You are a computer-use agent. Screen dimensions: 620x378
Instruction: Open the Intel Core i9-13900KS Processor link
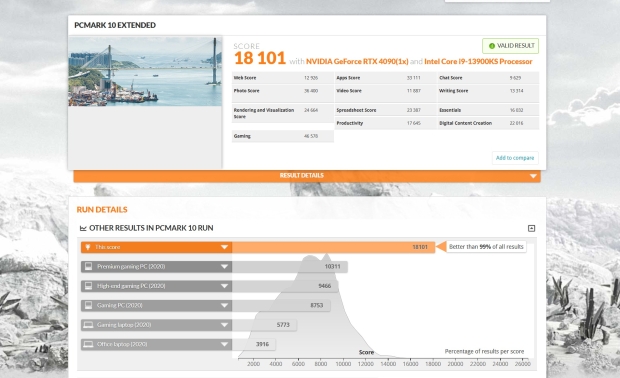pos(478,61)
